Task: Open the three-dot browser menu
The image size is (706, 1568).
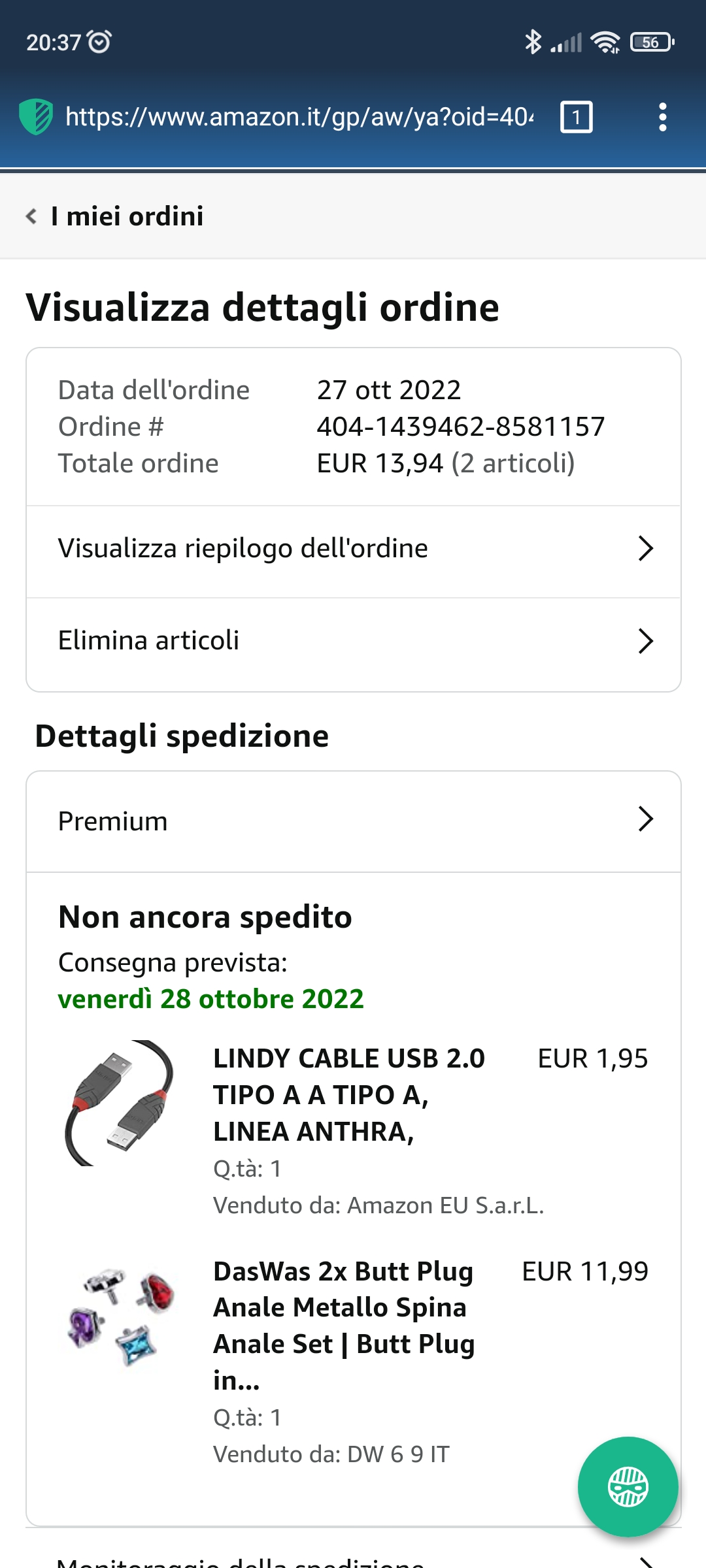Action: 662,117
